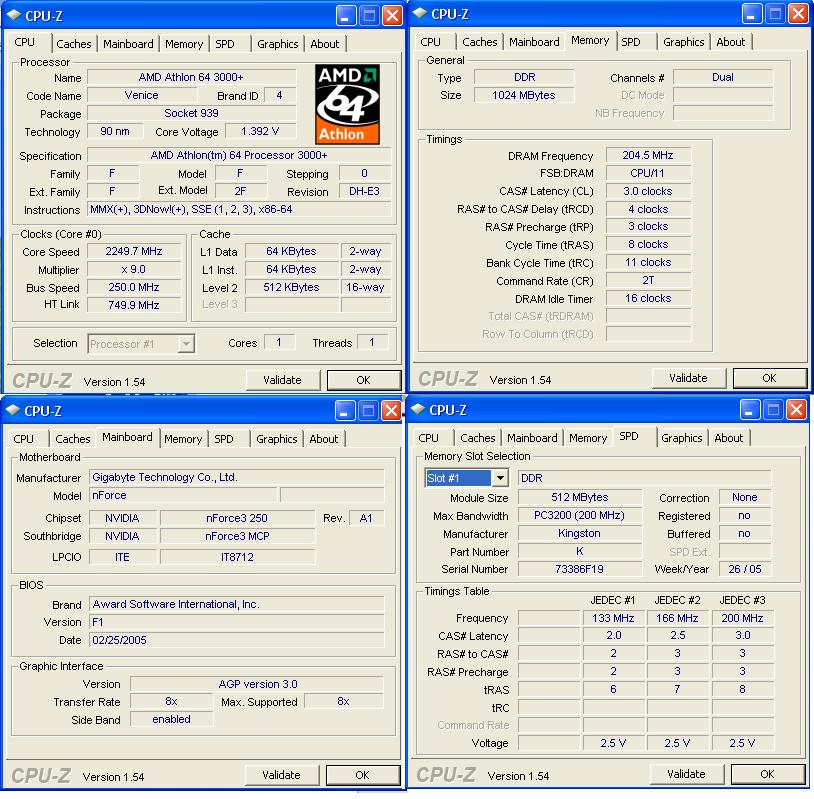
Task: Switch to CPU tab in Mainboard window
Action: click(x=24, y=439)
